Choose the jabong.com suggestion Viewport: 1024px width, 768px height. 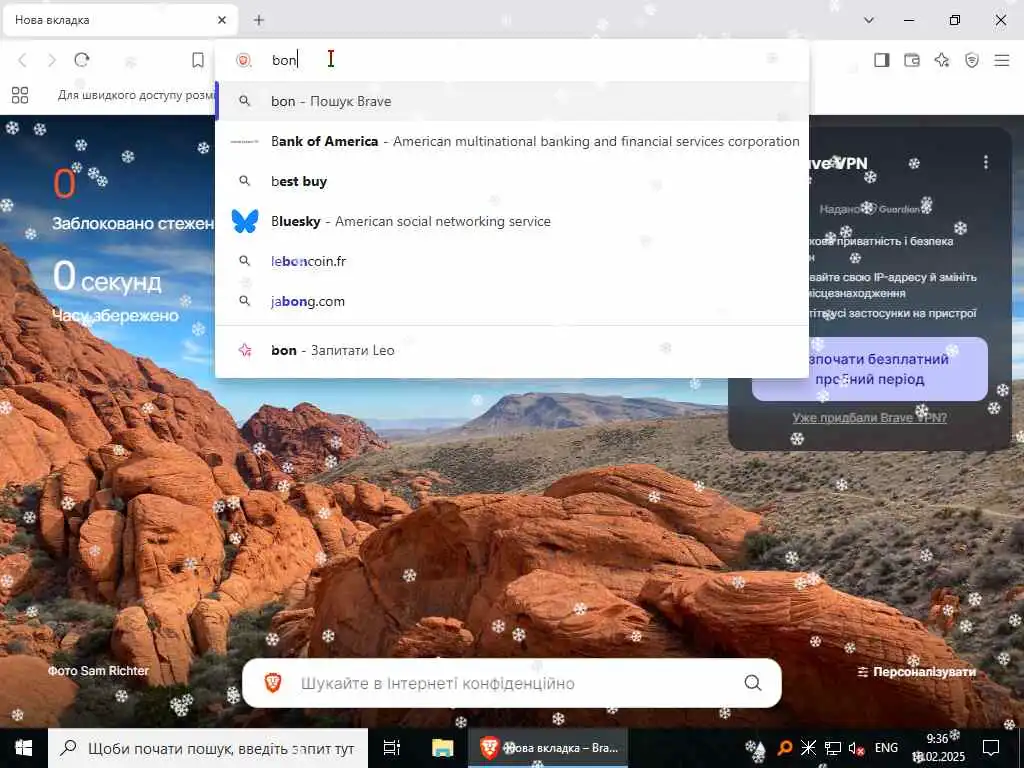pos(512,301)
